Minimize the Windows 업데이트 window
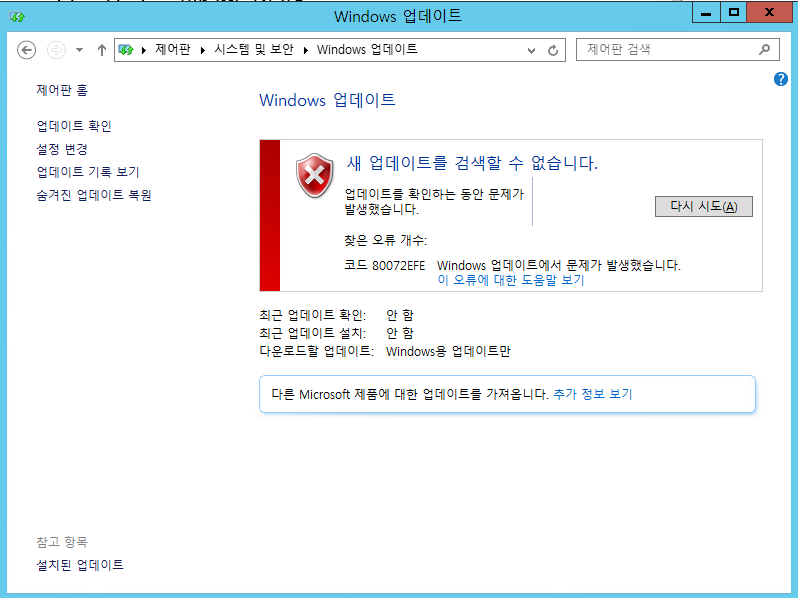The width and height of the screenshot is (798, 598). (706, 13)
